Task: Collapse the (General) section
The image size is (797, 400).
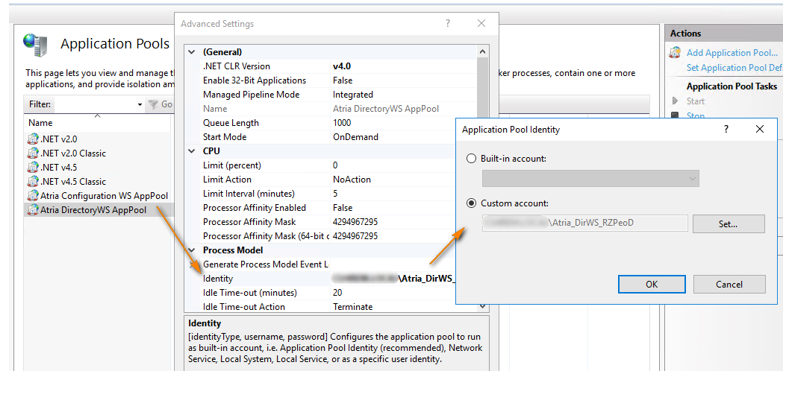Action: (192, 52)
